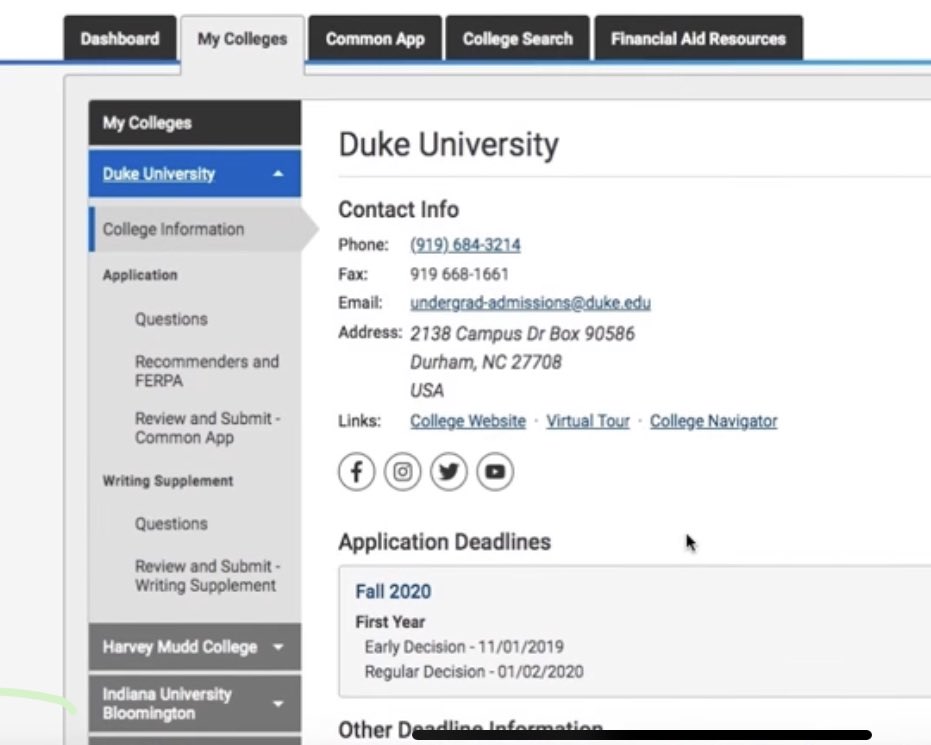
Task: Open the Virtual Tour link
Action: click(x=588, y=421)
